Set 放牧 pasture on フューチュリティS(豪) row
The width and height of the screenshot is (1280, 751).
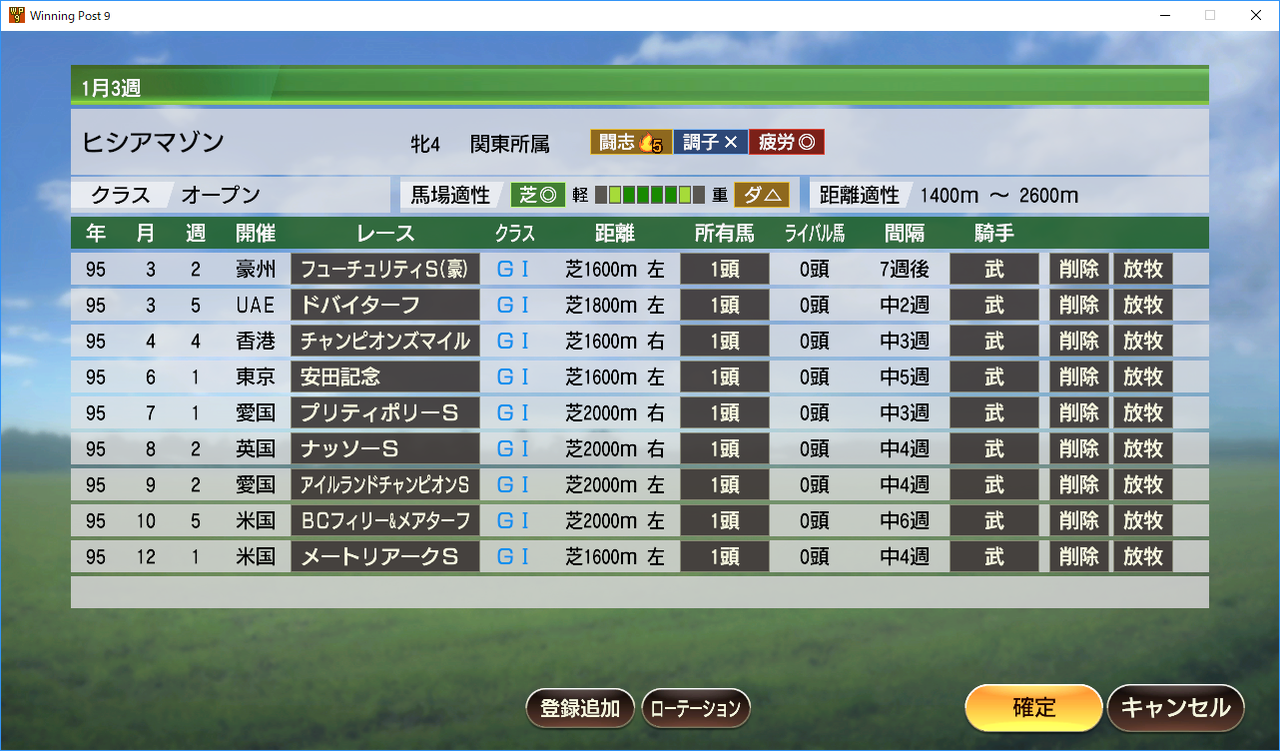(1143, 269)
